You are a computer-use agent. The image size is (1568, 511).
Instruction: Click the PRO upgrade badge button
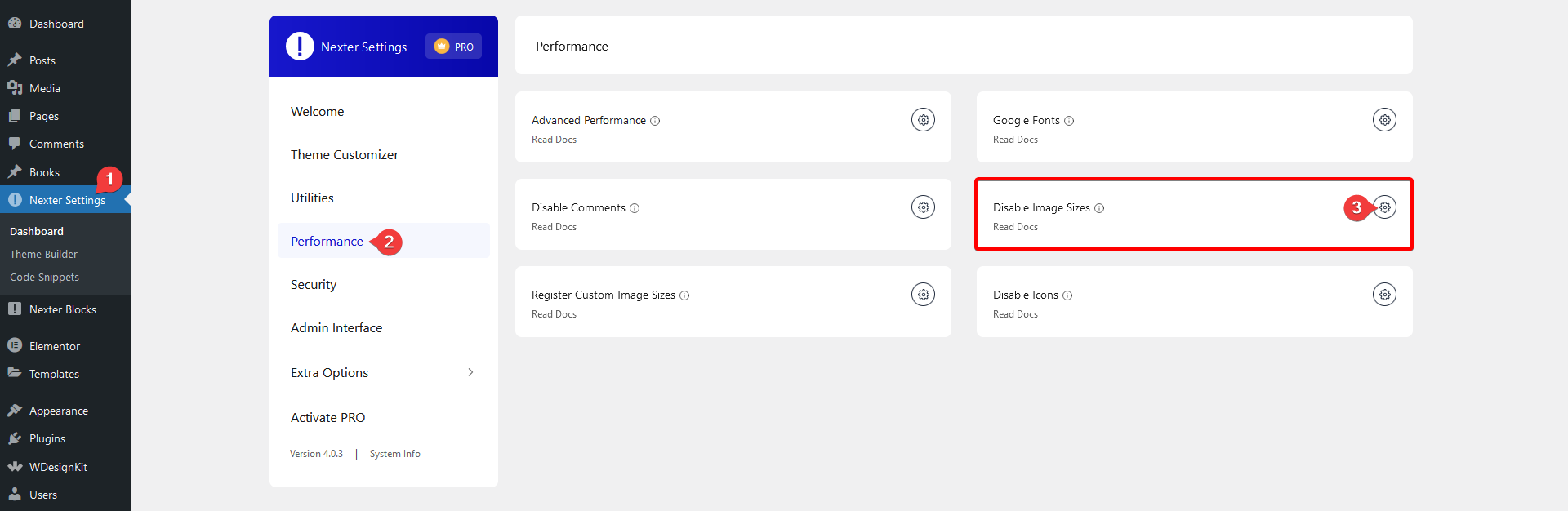tap(453, 47)
